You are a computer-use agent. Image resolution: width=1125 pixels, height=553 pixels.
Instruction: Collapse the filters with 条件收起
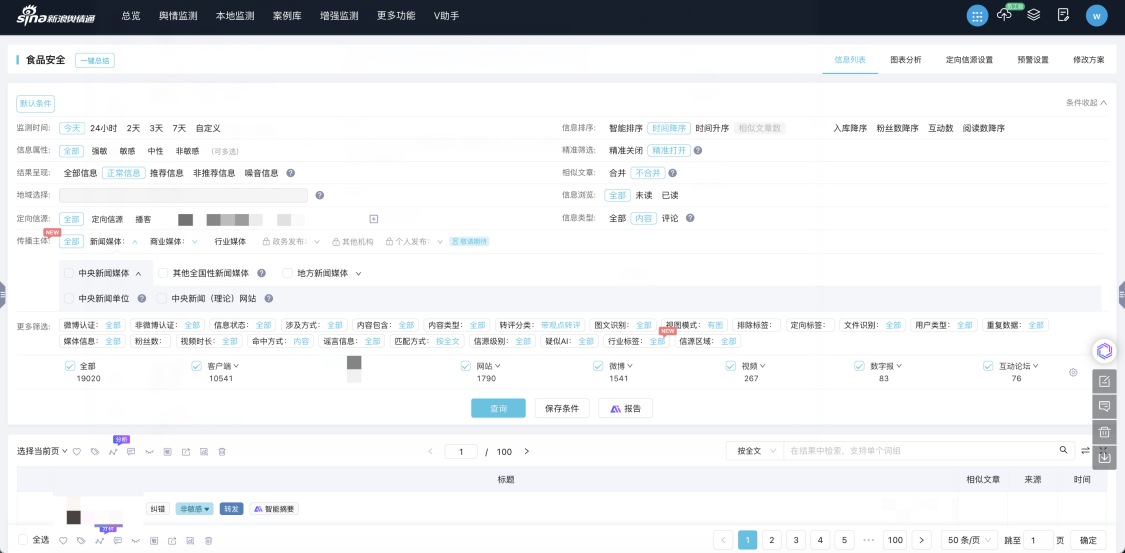[x=1086, y=103]
